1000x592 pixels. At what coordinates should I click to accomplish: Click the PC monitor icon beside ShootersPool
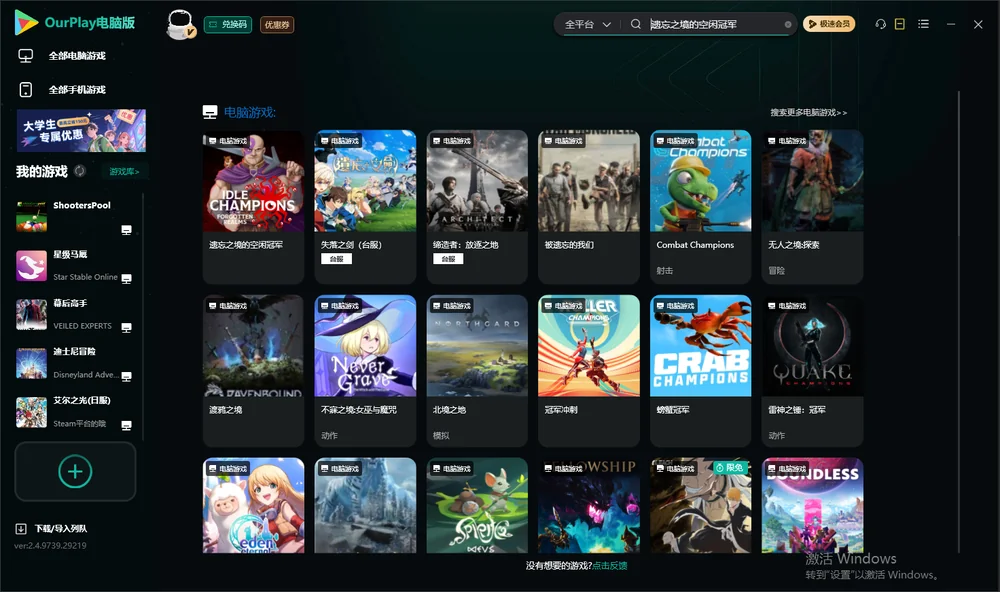tap(126, 230)
